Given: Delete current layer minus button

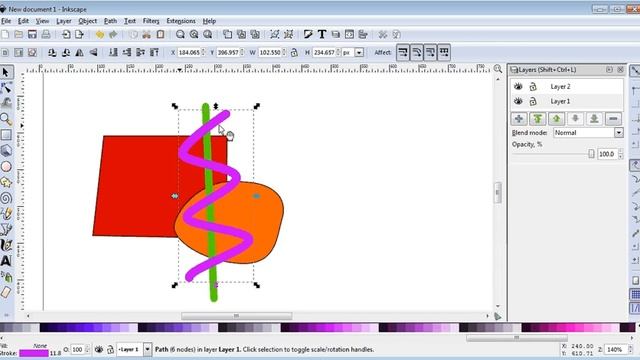Looking at the screenshot, I should pyautogui.click(x=613, y=119).
